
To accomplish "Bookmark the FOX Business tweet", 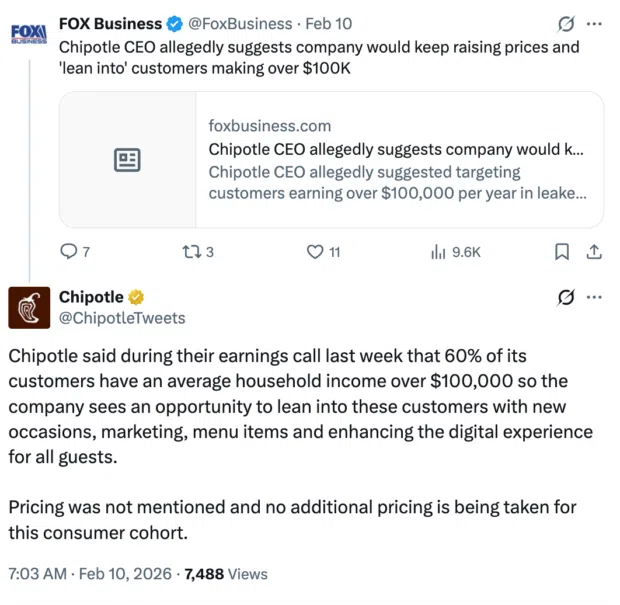I will pos(562,252).
